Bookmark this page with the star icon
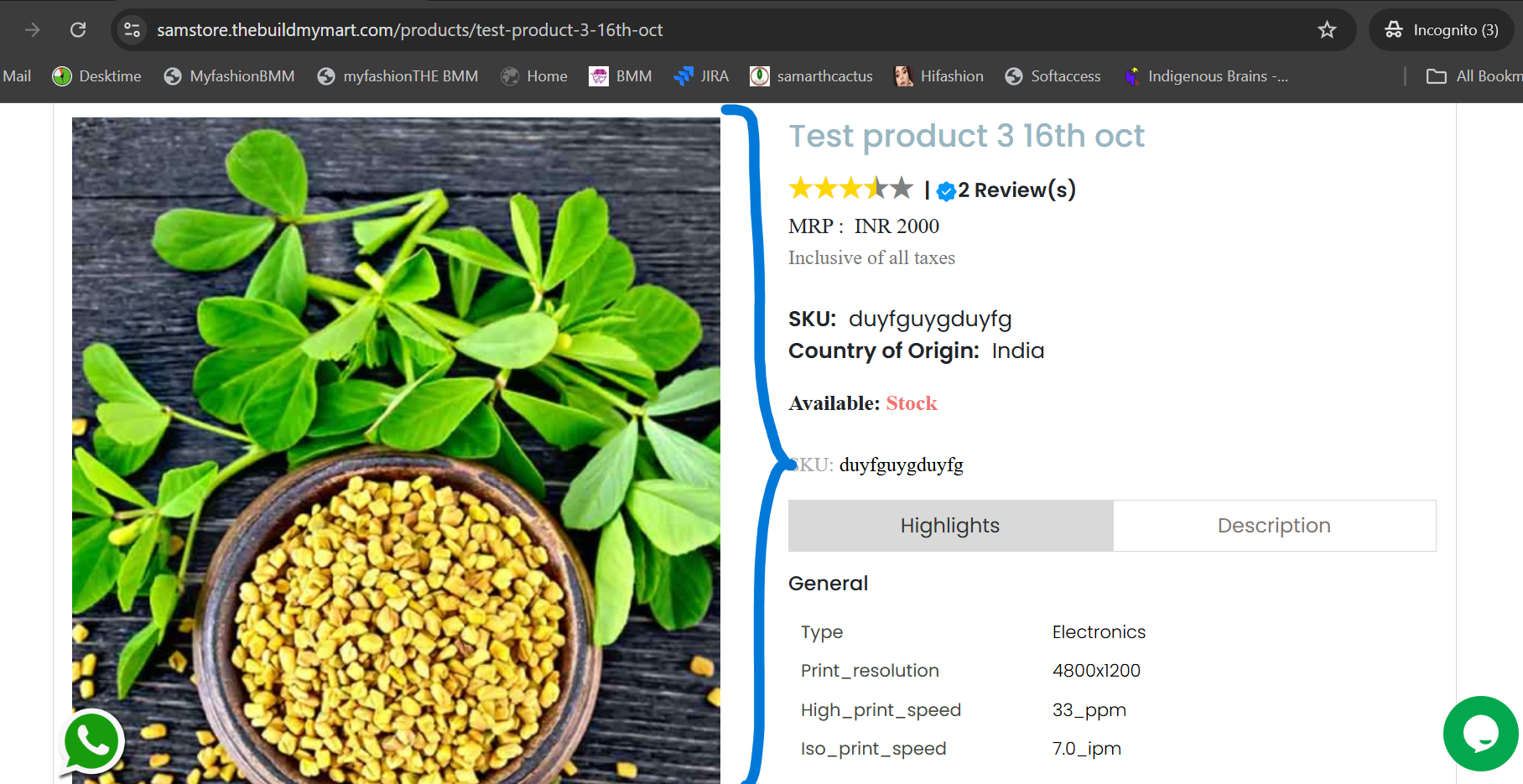This screenshot has width=1523, height=784. tap(1327, 30)
